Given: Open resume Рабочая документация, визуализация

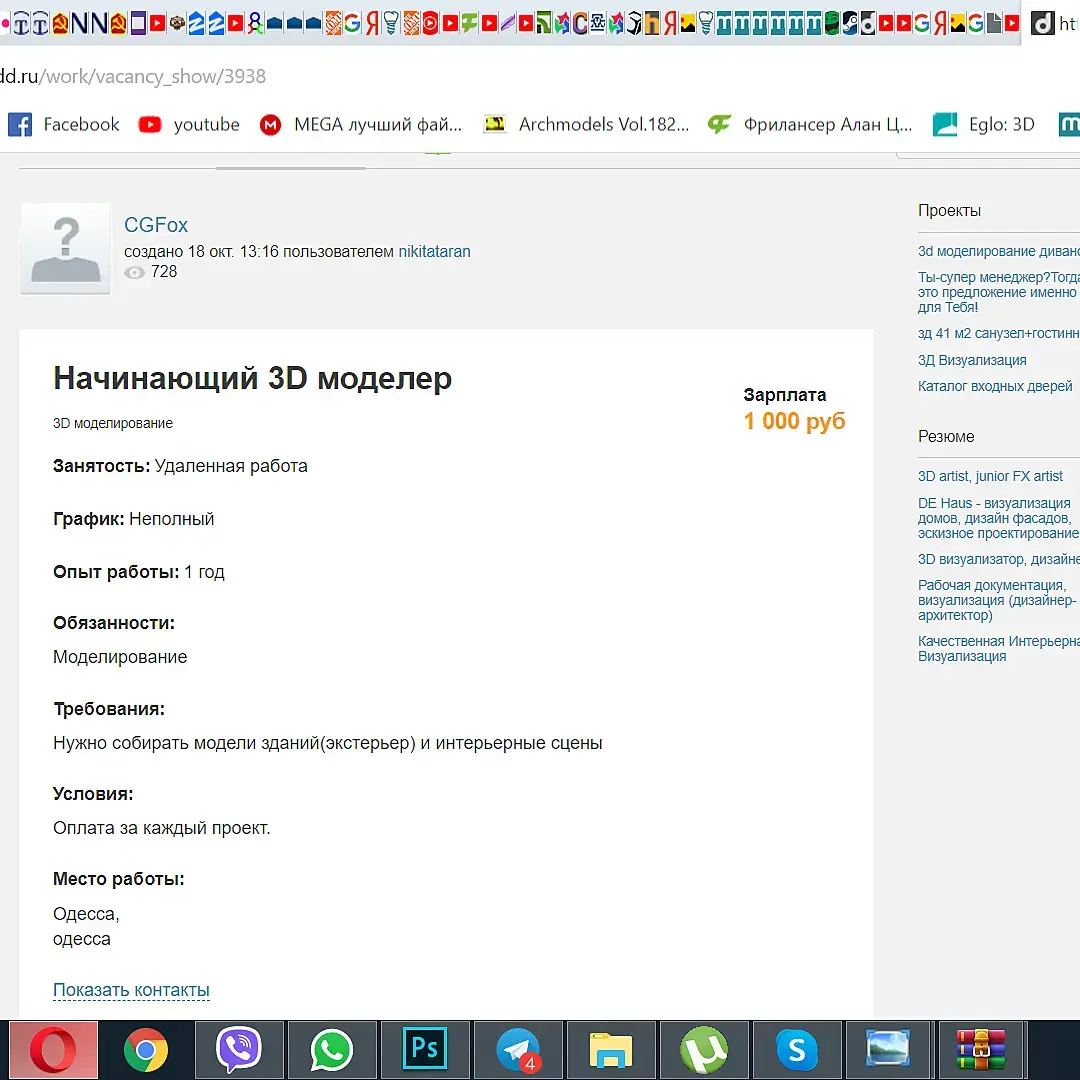Looking at the screenshot, I should click(x=997, y=600).
